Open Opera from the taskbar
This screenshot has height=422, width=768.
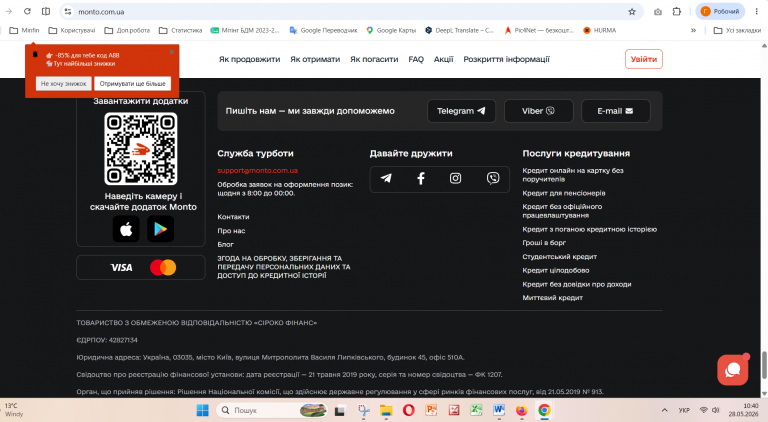[408, 410]
